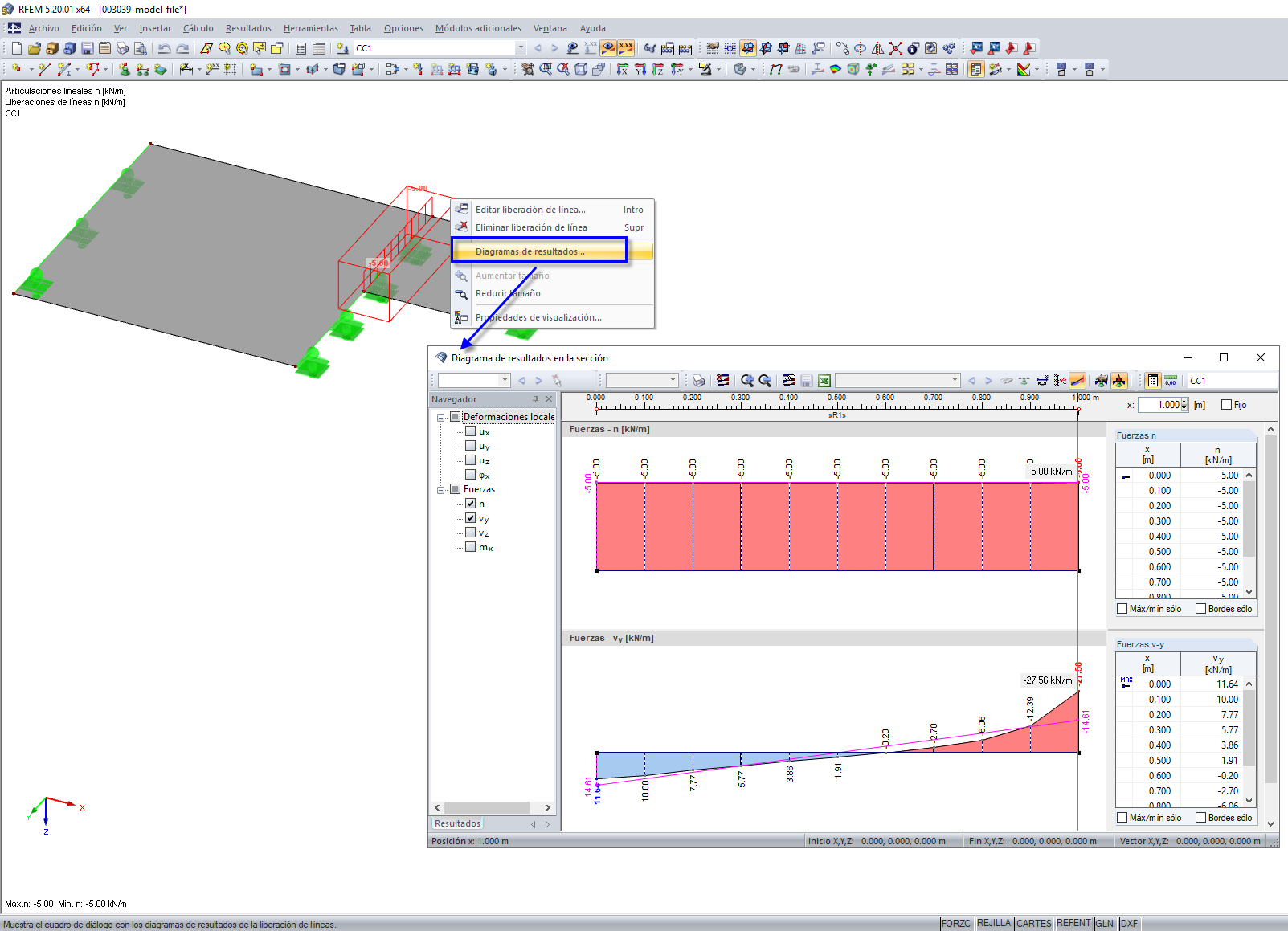
Task: Toggle the ux deformation checkbox
Action: [x=471, y=431]
